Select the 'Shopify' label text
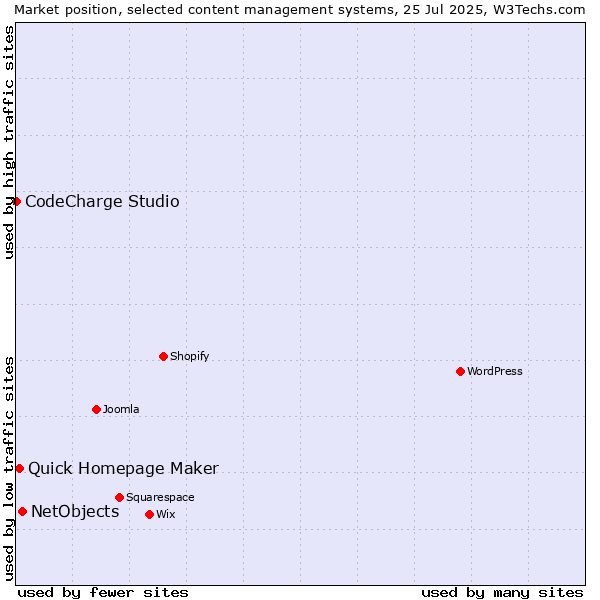This screenshot has height=600, width=600. (x=189, y=356)
